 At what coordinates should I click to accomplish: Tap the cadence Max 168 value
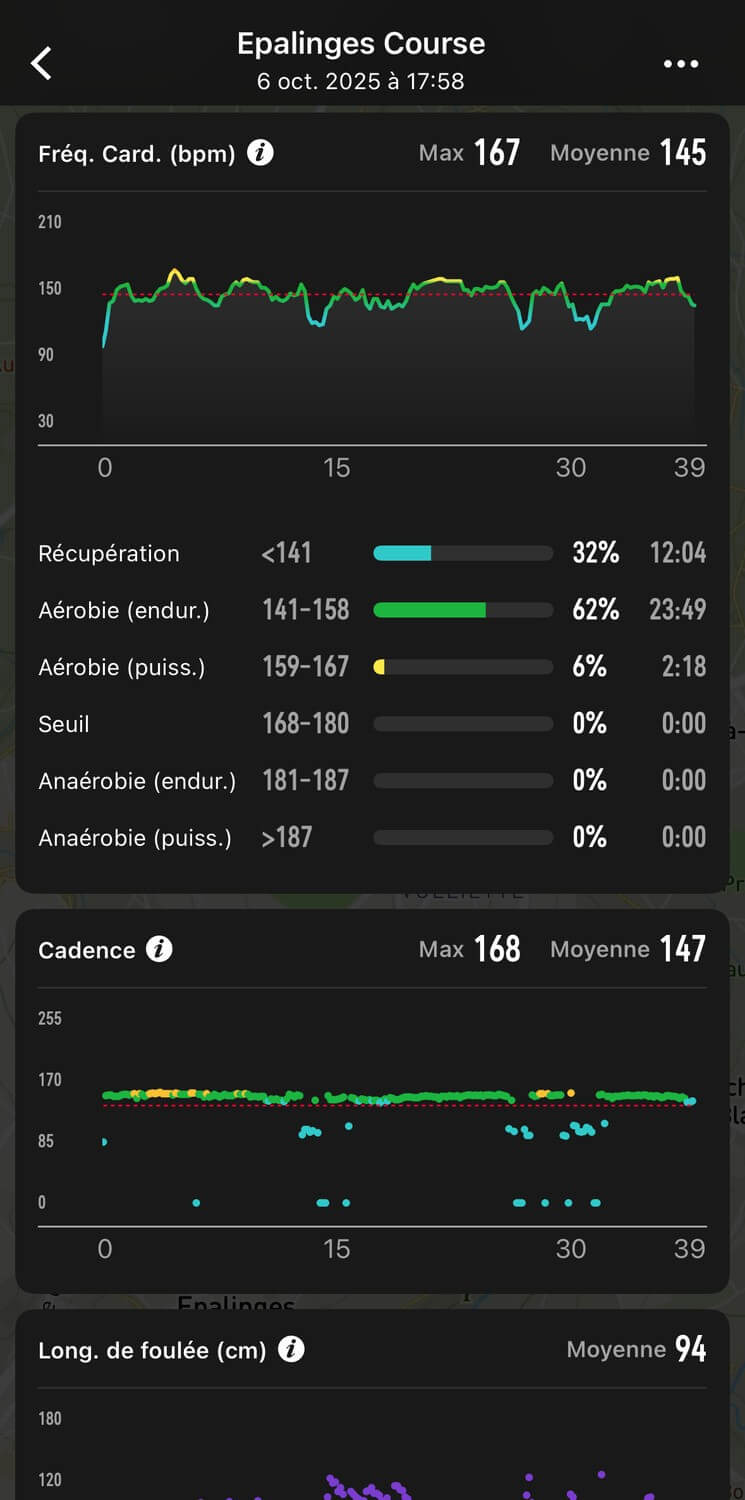(497, 949)
